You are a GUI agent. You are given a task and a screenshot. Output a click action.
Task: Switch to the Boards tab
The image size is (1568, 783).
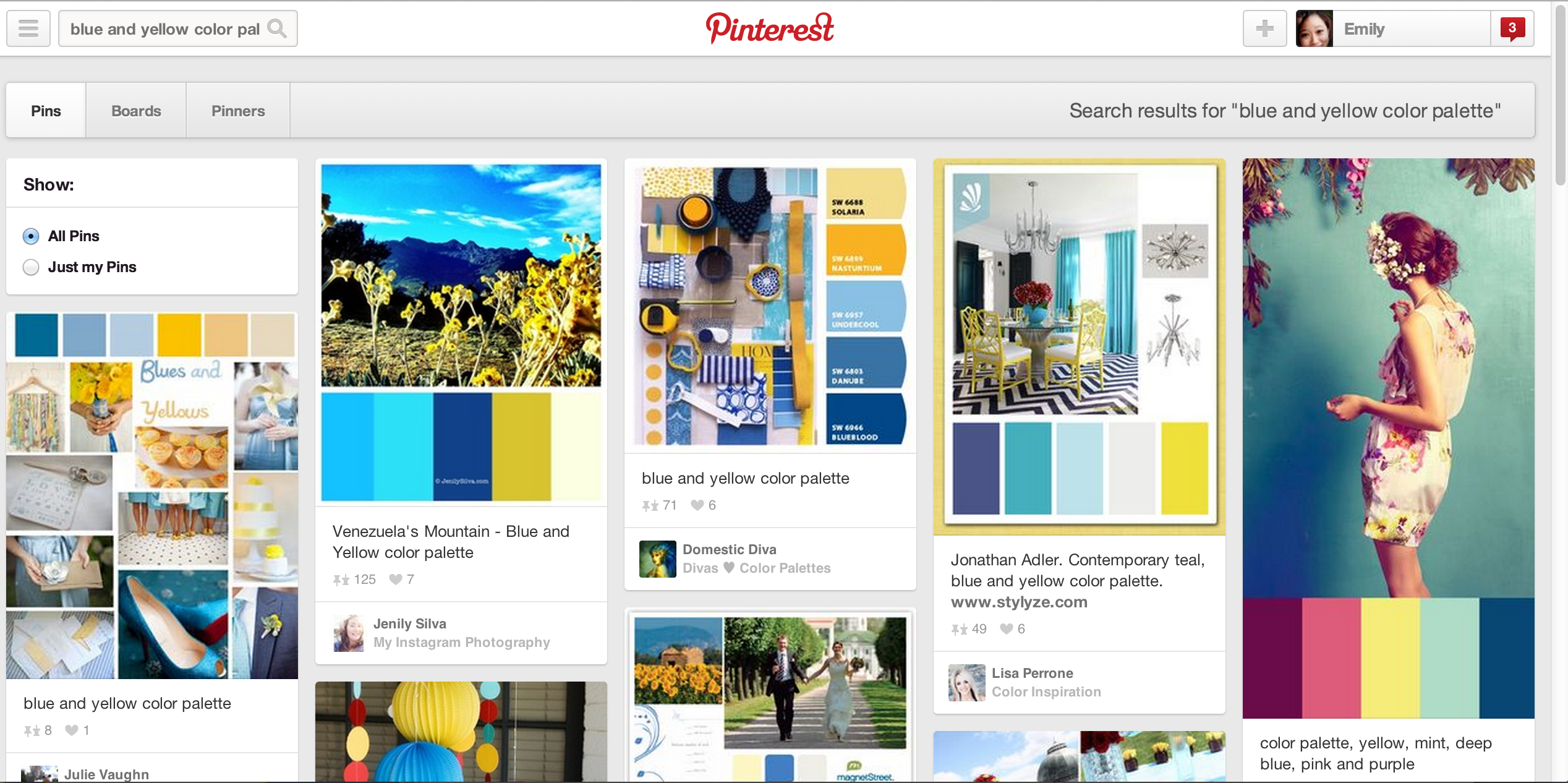(x=136, y=111)
